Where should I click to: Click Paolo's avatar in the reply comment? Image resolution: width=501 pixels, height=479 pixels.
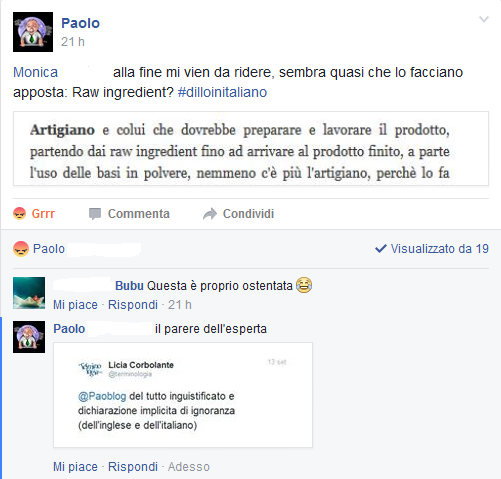tap(29, 337)
